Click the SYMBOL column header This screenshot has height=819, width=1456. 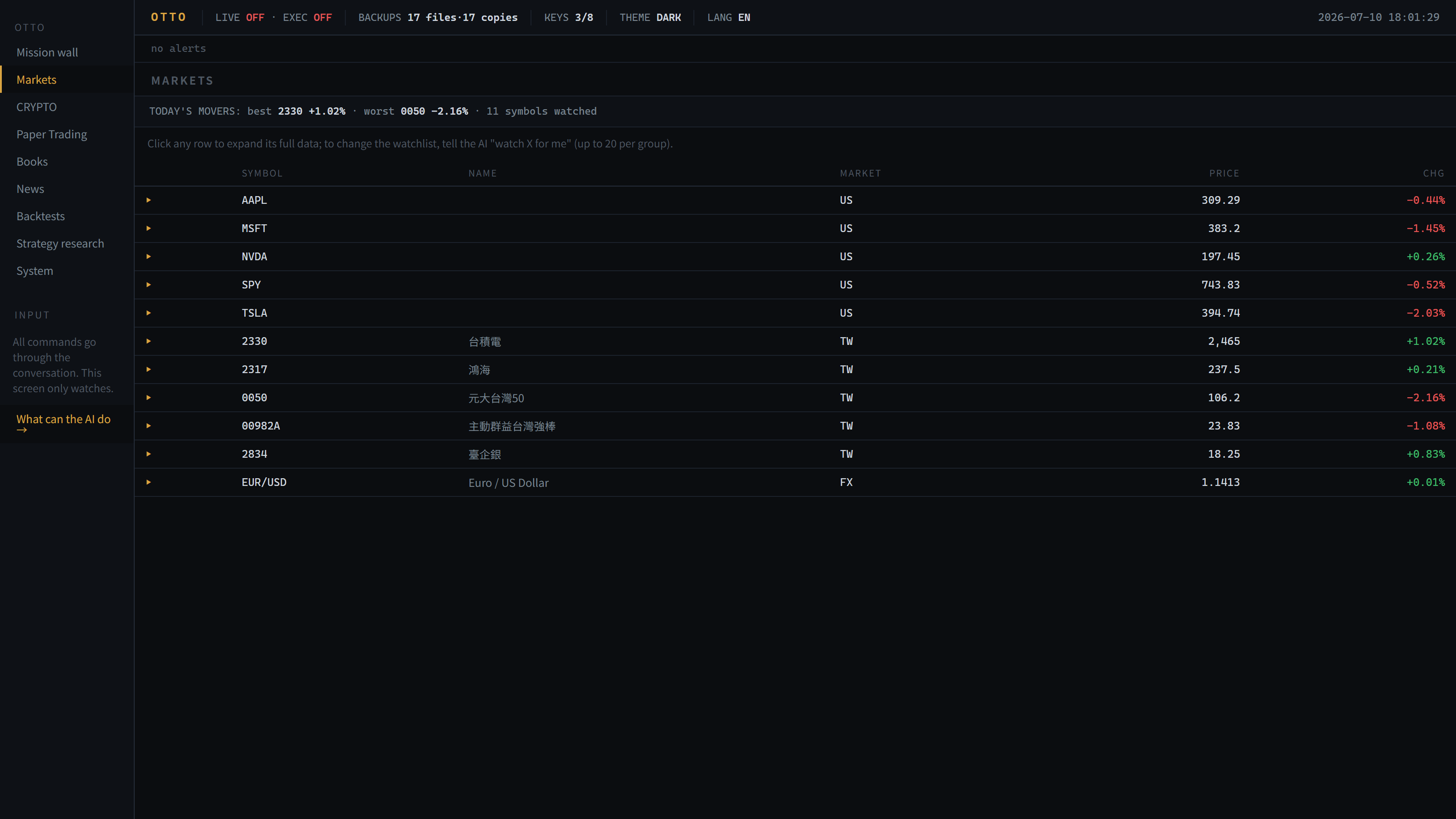point(262,173)
